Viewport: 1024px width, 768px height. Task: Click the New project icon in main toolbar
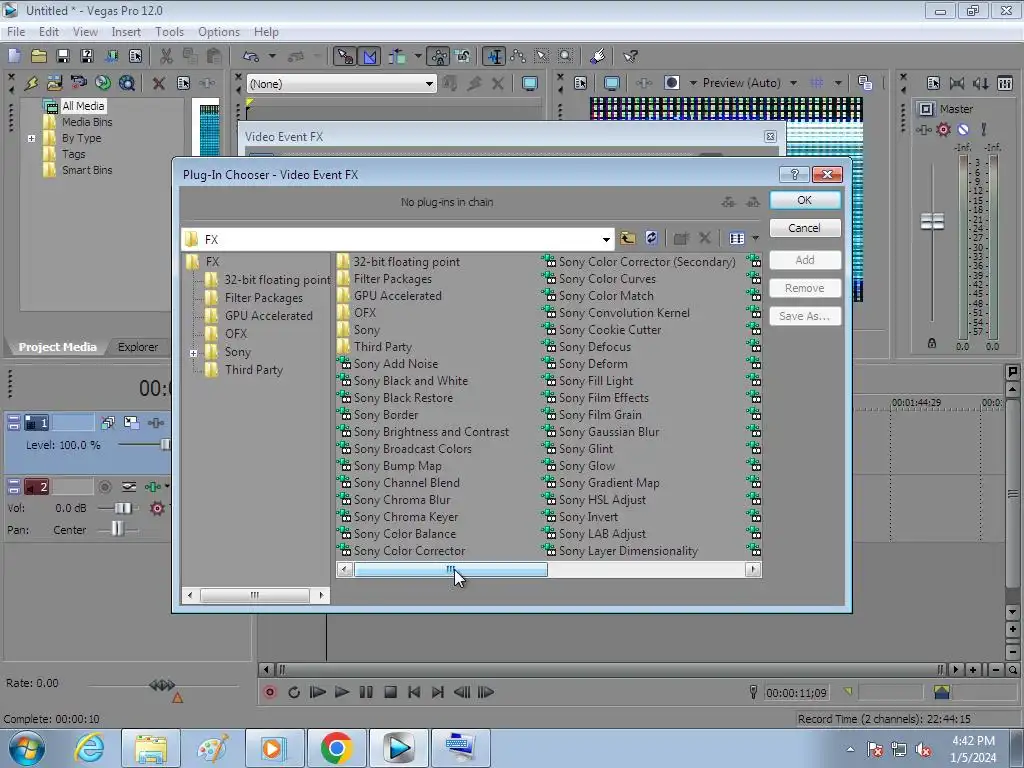[14, 56]
